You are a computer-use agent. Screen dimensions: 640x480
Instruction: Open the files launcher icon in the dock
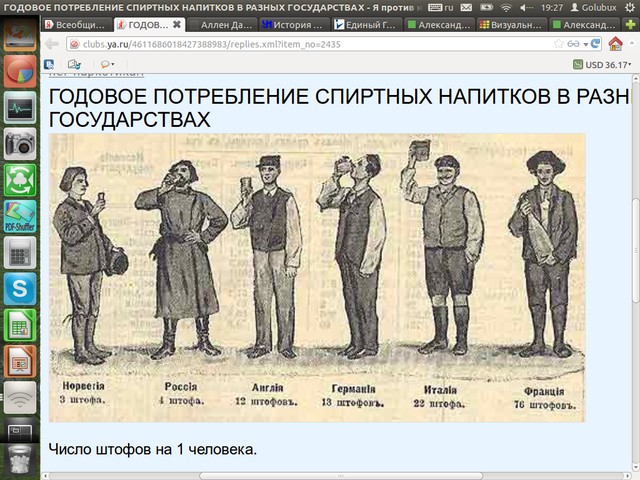[x=20, y=36]
